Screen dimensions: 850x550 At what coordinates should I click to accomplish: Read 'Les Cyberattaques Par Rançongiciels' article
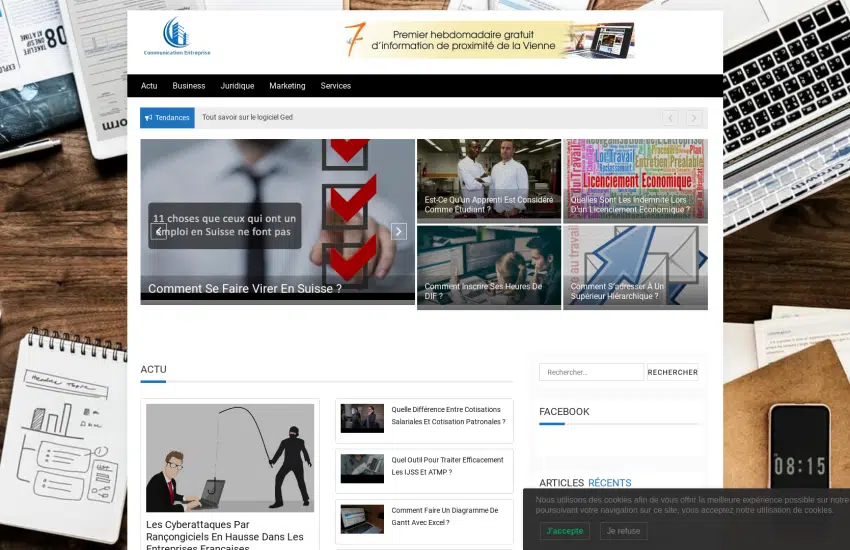225,536
